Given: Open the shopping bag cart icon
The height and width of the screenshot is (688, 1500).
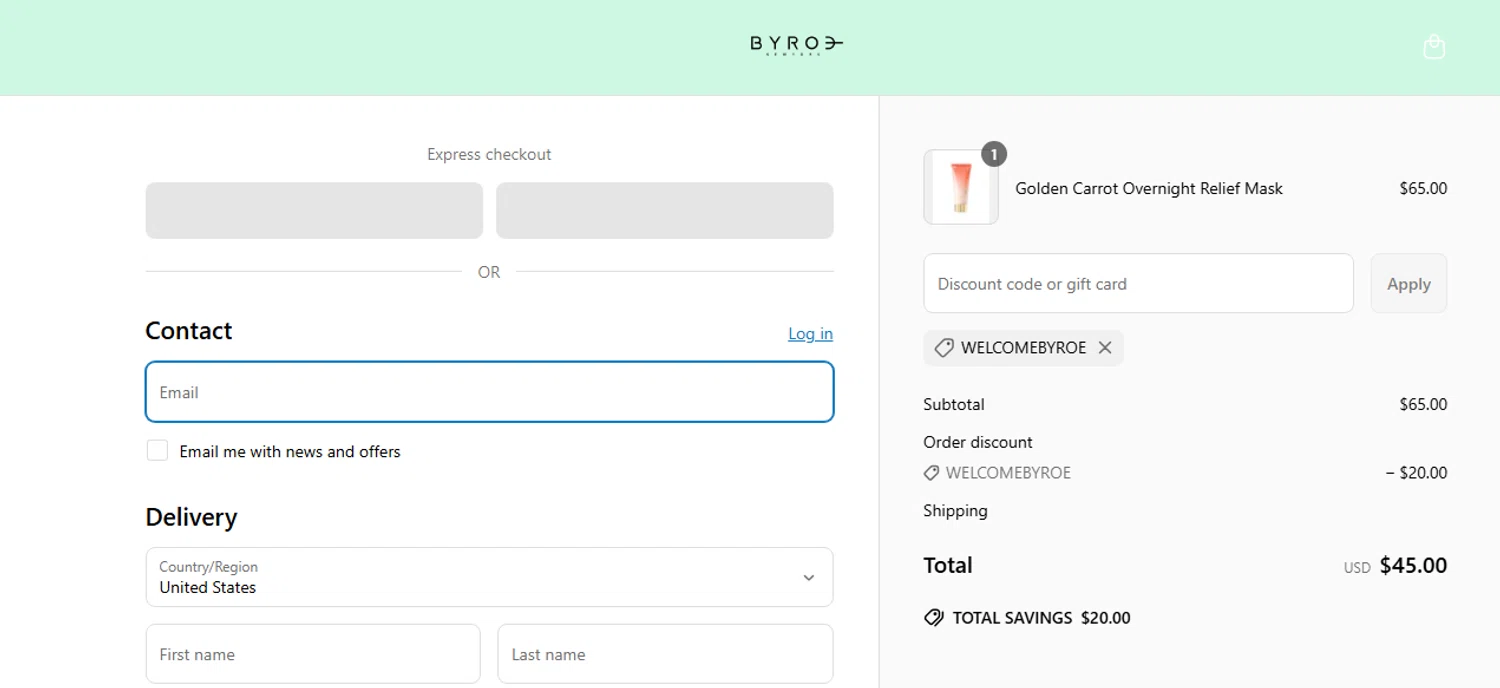Looking at the screenshot, I should (x=1434, y=47).
